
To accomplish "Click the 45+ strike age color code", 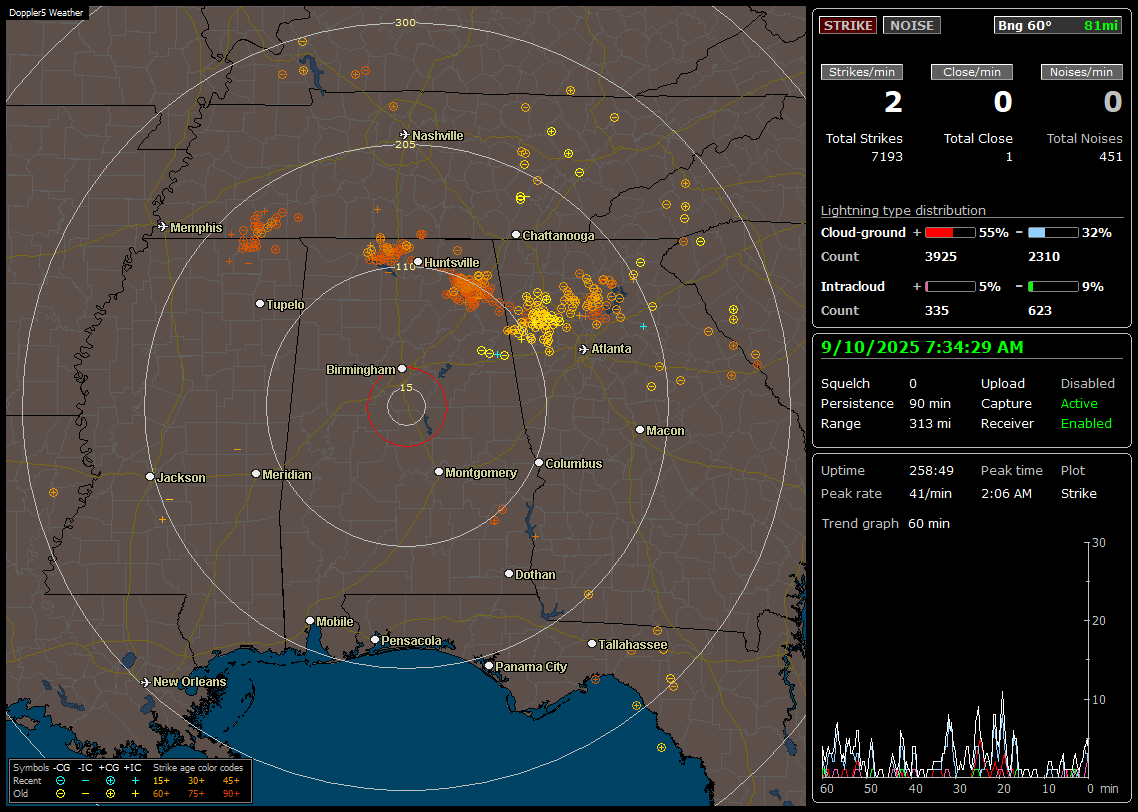I will [231, 781].
